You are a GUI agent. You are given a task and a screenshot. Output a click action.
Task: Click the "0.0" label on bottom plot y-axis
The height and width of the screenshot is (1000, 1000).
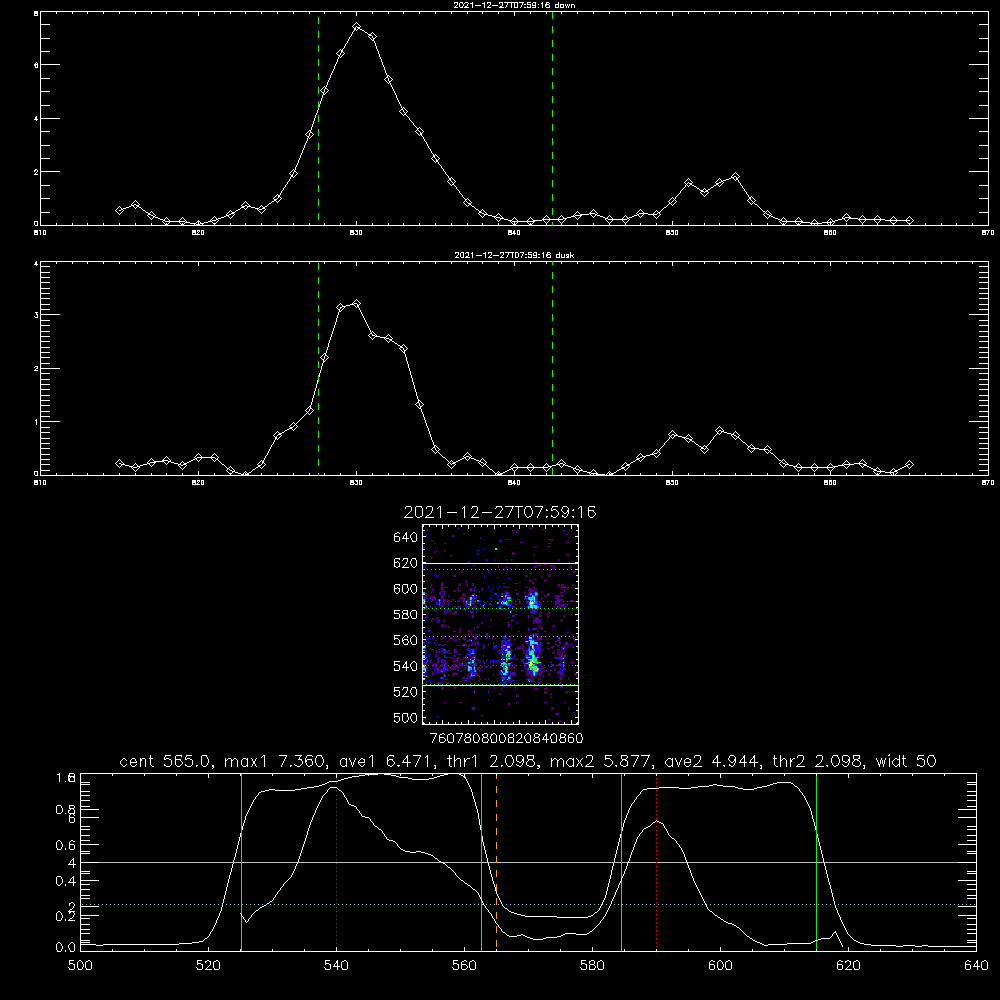tap(66, 948)
